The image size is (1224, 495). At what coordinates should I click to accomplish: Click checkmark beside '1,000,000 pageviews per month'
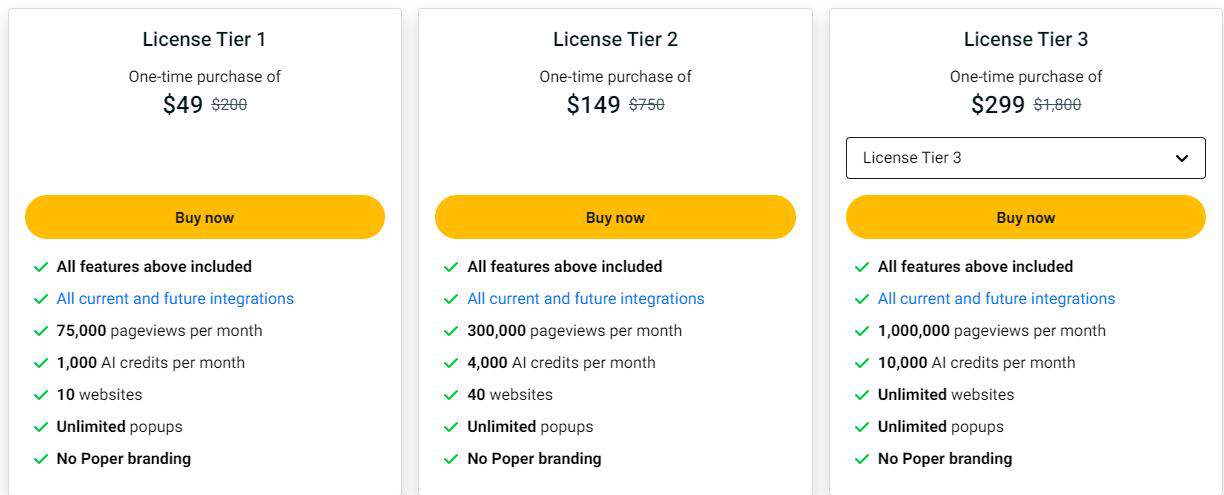point(862,331)
